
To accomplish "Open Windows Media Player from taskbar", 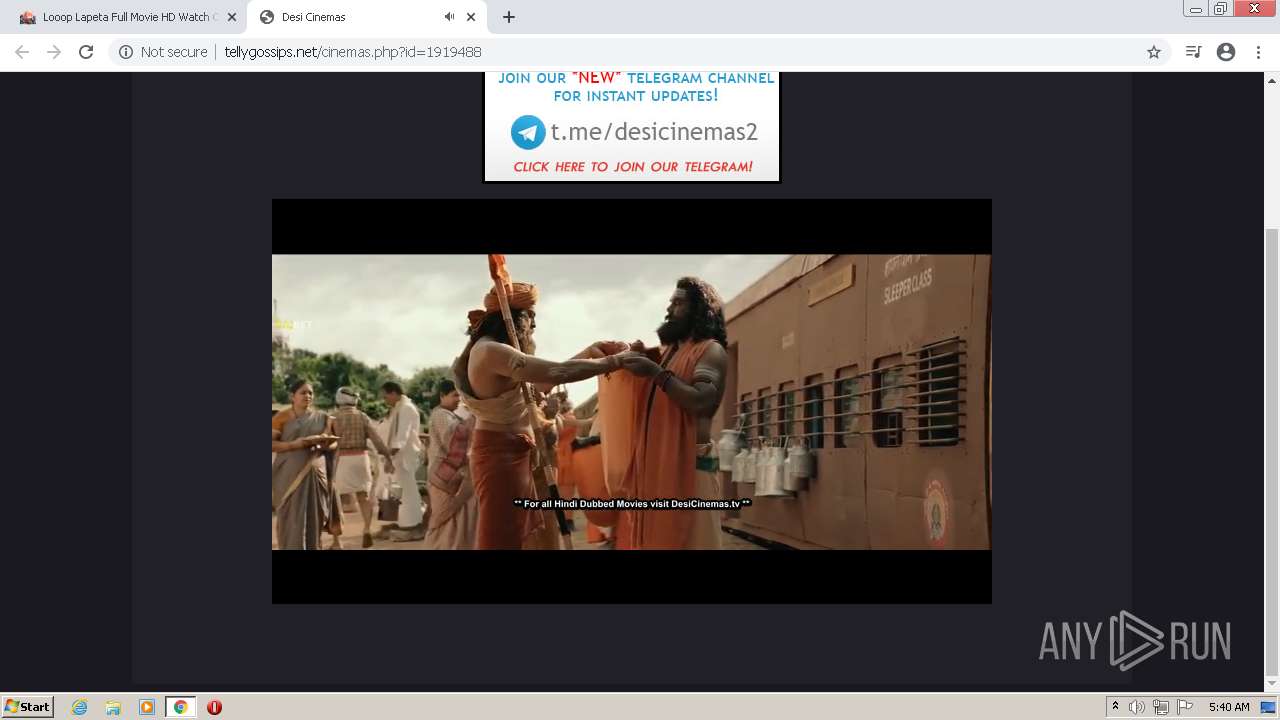I will click(x=147, y=707).
